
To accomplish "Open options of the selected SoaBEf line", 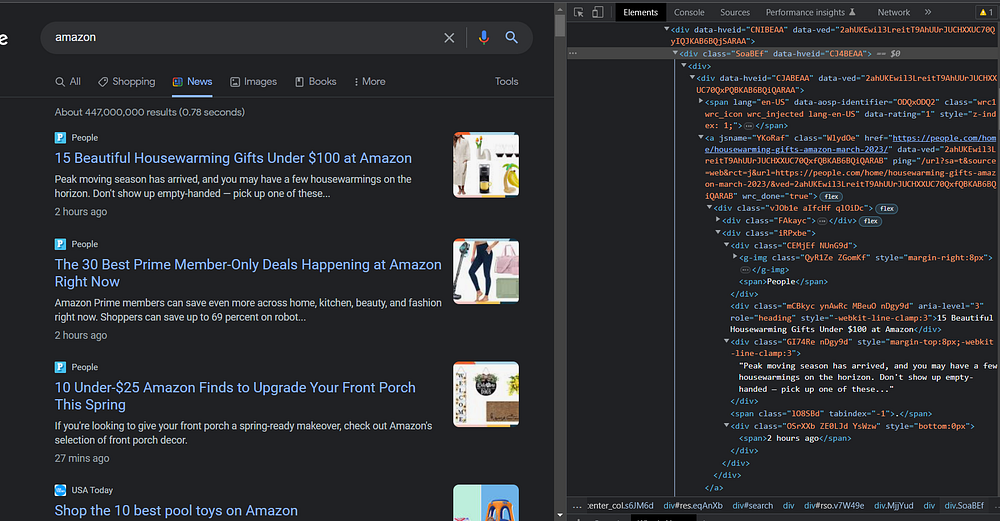I will tap(573, 54).
